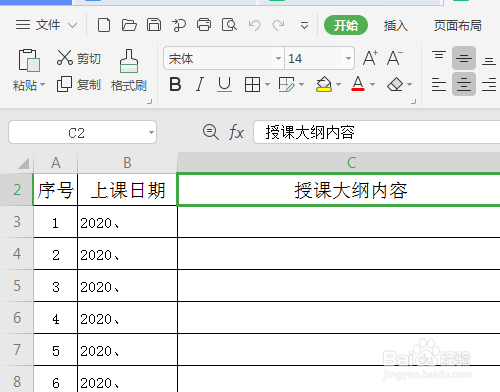
Task: Open the font size 14 dropdown
Action: [348, 59]
